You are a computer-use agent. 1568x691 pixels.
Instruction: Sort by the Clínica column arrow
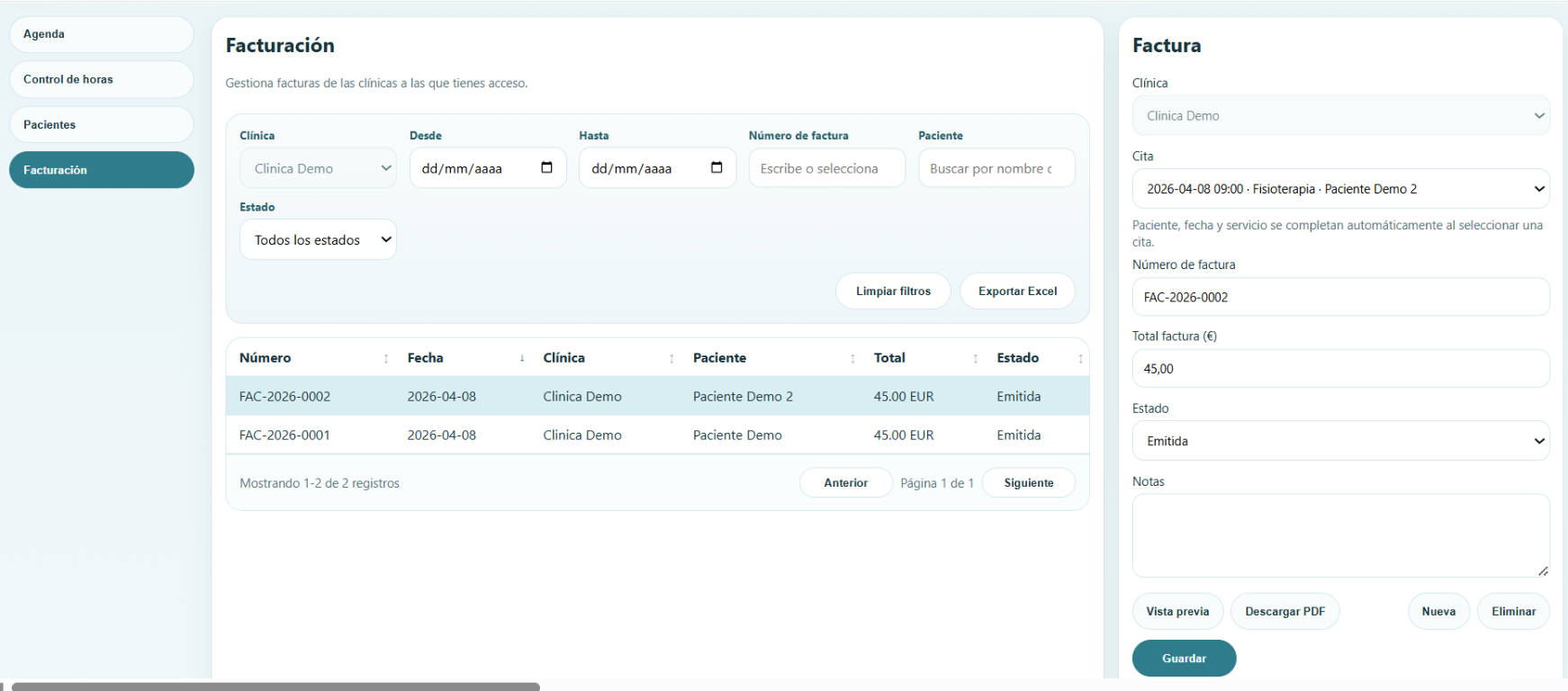point(671,359)
